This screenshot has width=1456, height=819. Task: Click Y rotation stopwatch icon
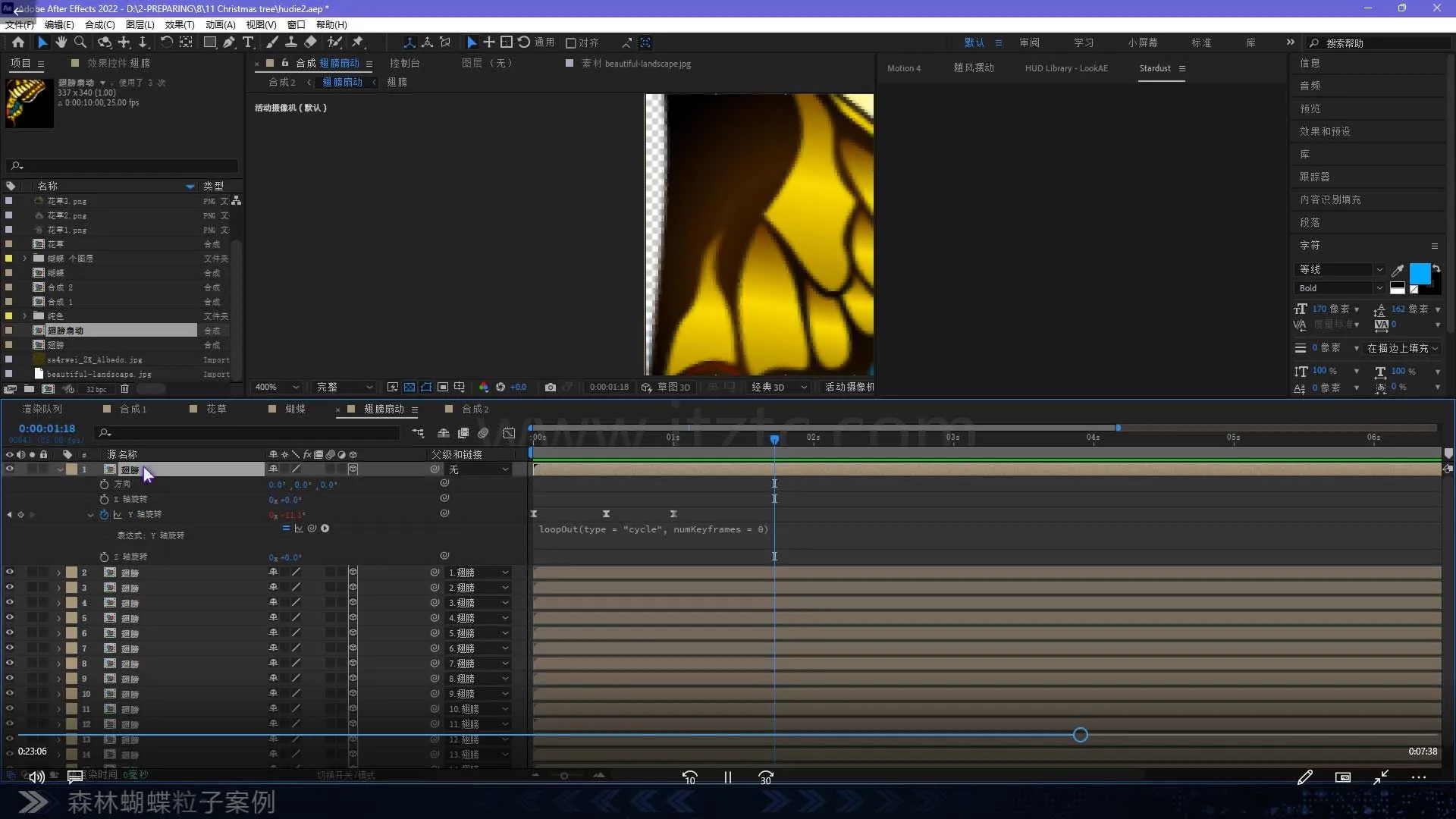[104, 514]
